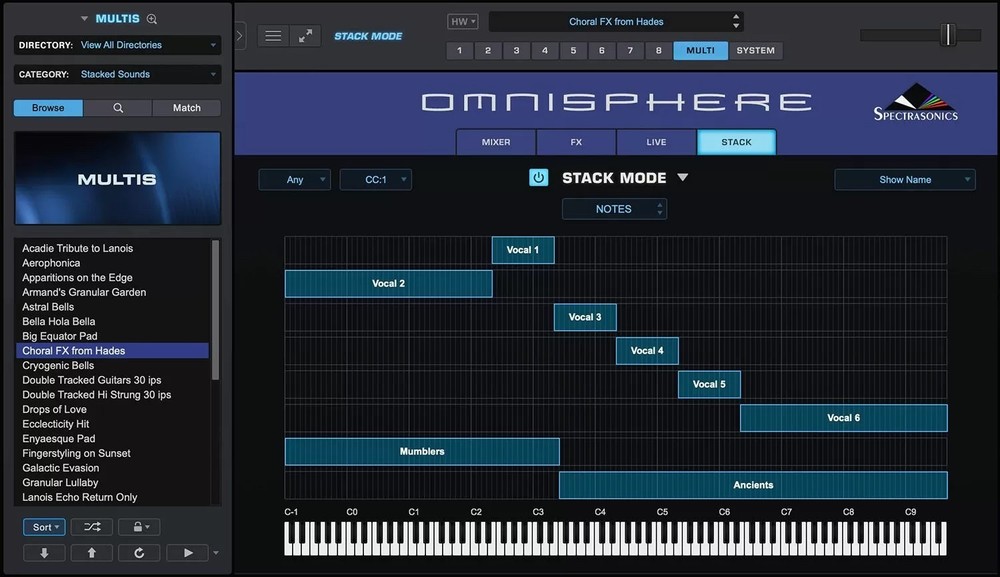
Task: Open the Directory dropdown
Action: click(117, 45)
